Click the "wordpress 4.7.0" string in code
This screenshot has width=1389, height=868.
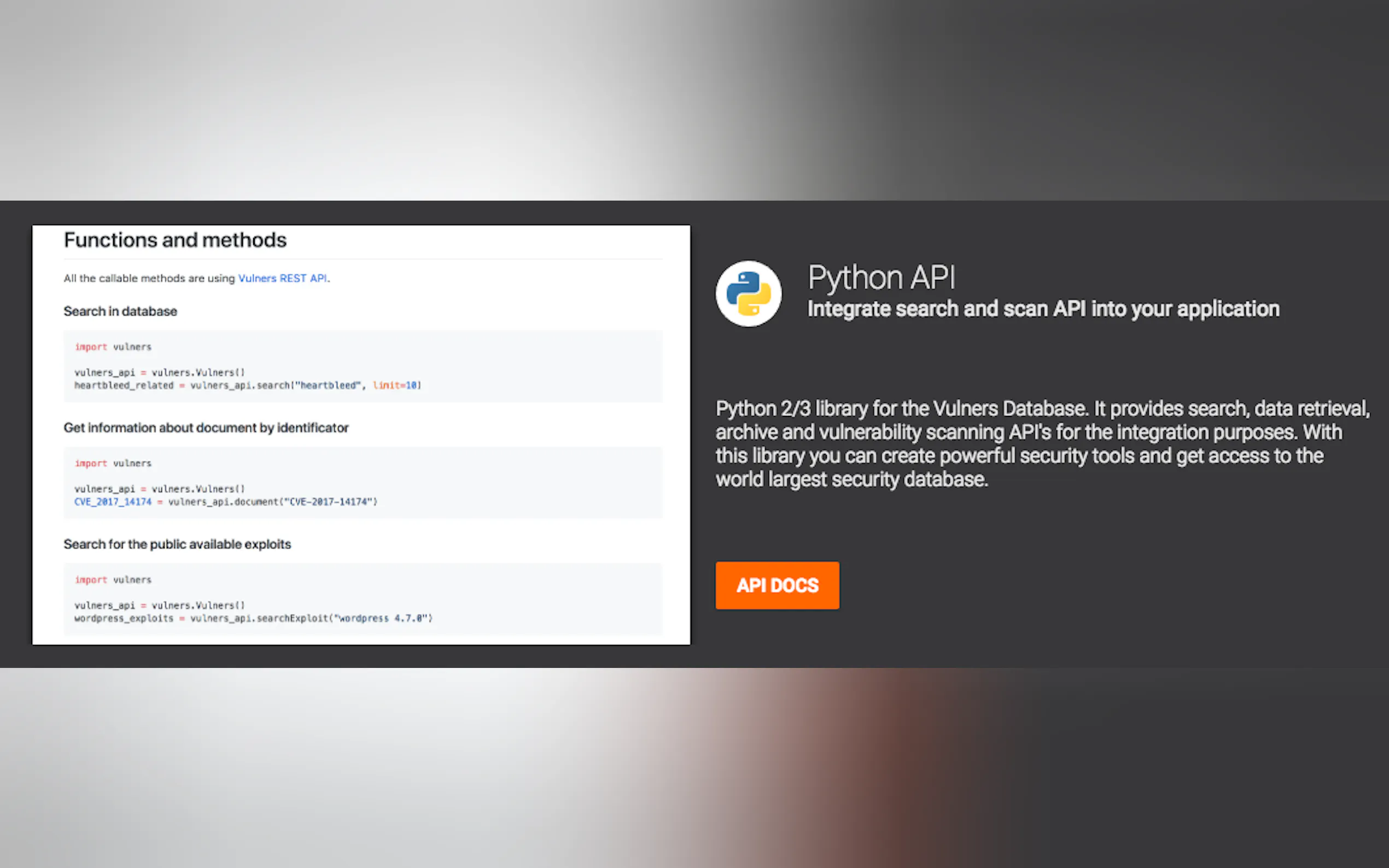point(382,618)
